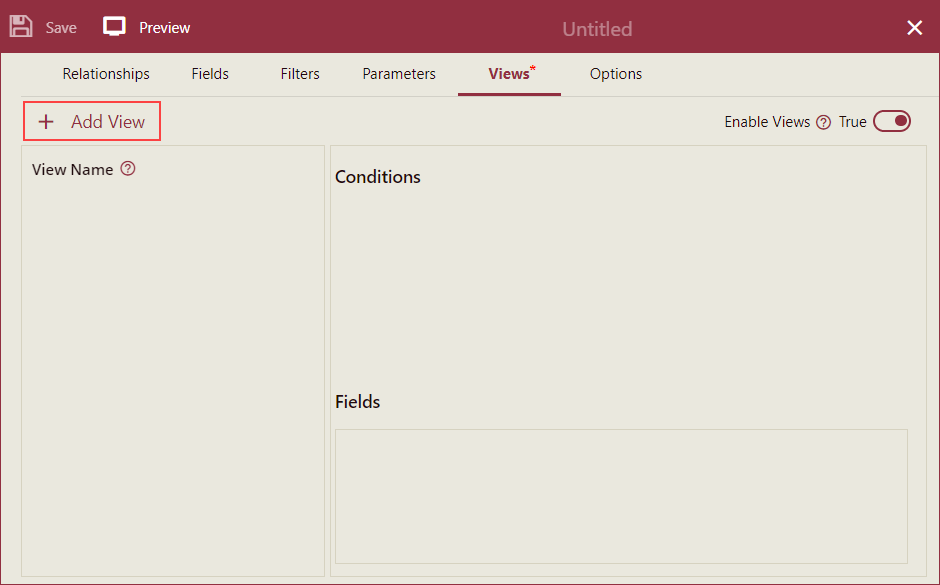
Task: Close the Untitled editor with X
Action: point(914,28)
